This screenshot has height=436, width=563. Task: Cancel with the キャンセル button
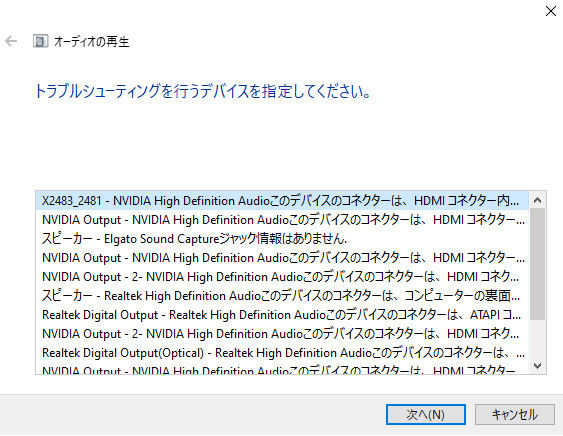point(515,414)
